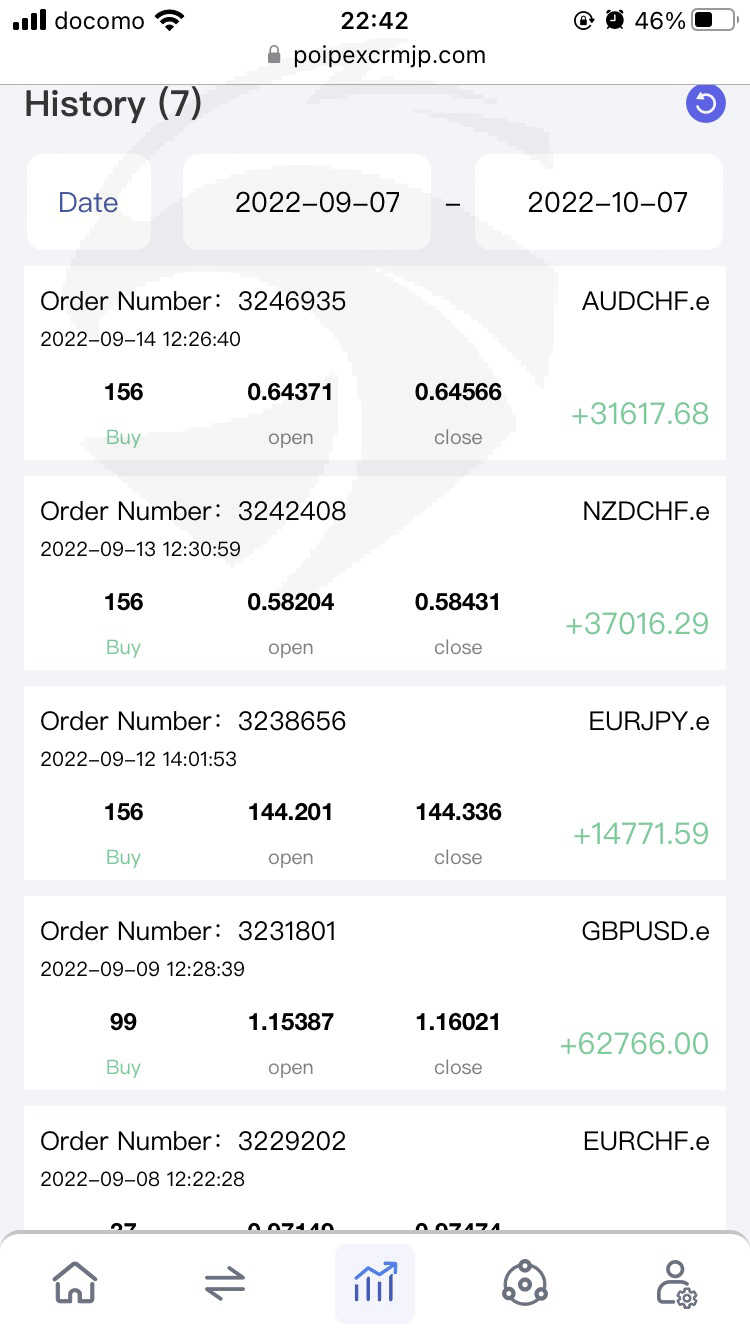
Task: Tap the lock icon beside the URL
Action: [275, 55]
